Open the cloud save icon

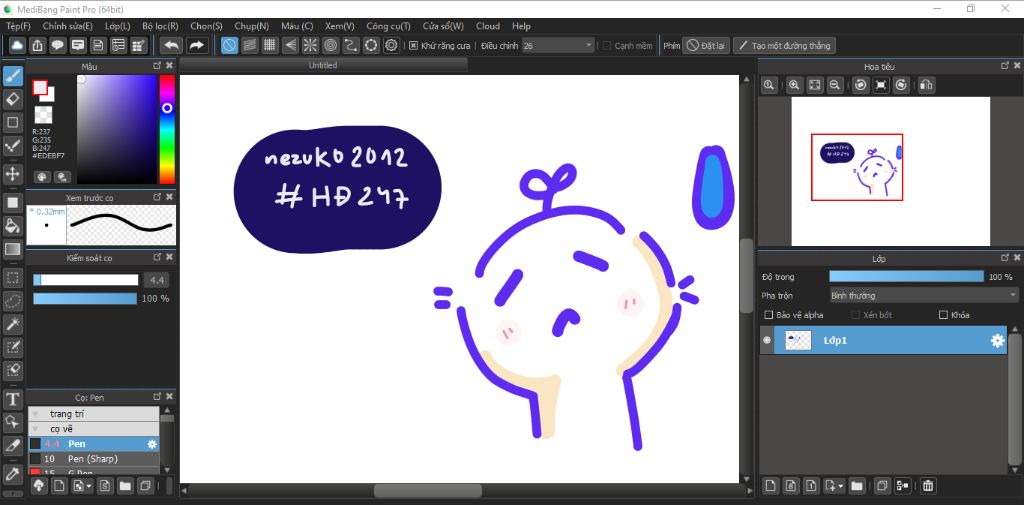point(17,46)
